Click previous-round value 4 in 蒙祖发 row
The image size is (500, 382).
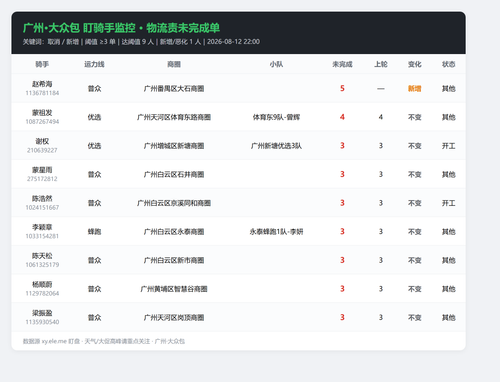381,117
